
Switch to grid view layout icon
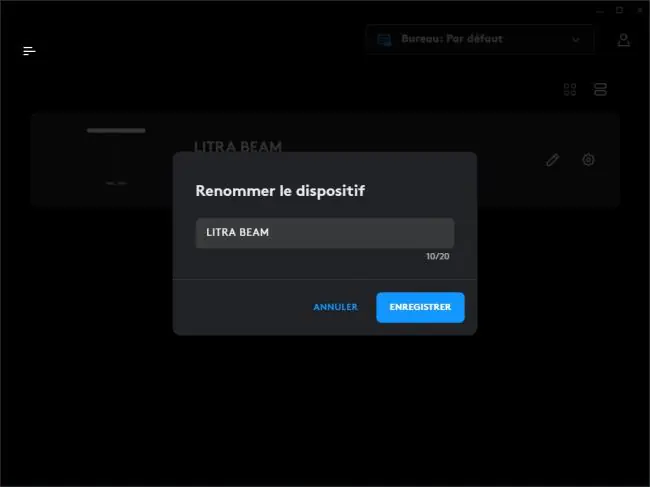[570, 89]
